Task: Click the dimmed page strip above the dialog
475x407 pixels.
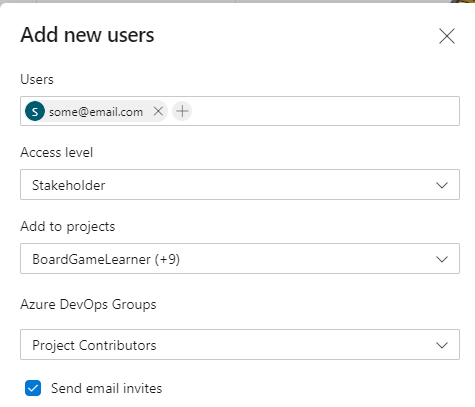Action: pyautogui.click(x=233, y=1)
